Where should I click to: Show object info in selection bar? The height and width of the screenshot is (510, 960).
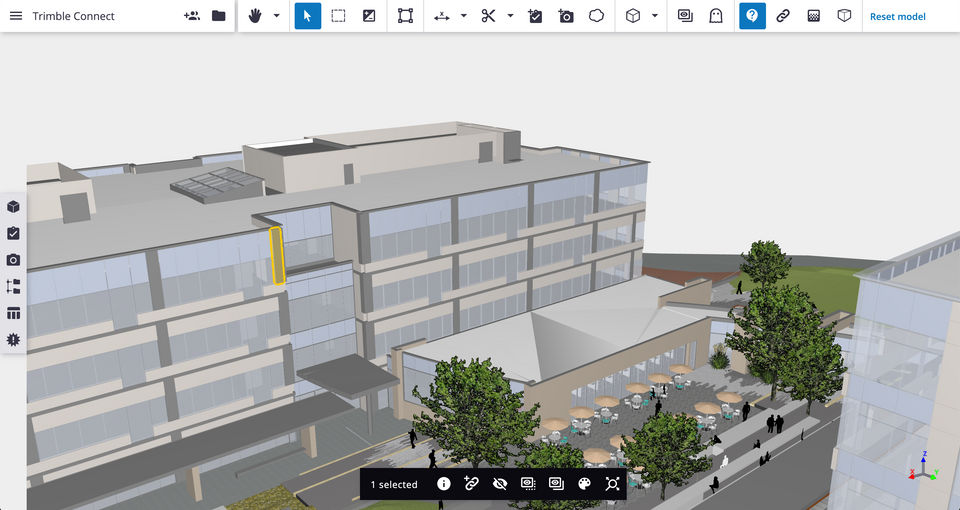click(x=444, y=484)
